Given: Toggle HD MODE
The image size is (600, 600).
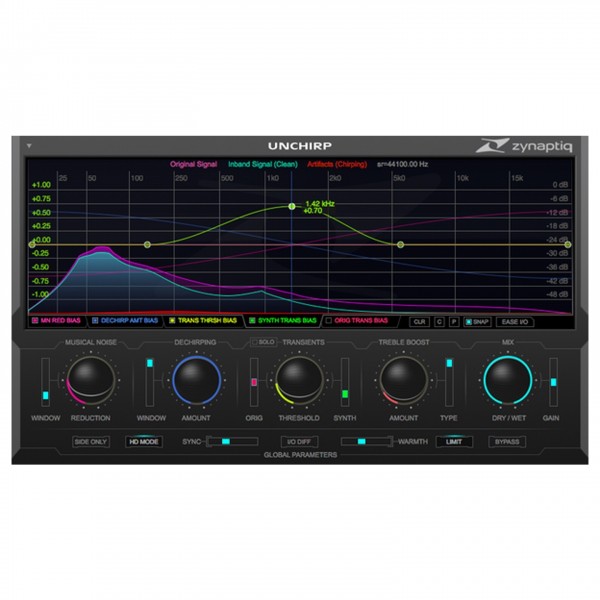Looking at the screenshot, I should pyautogui.click(x=144, y=442).
